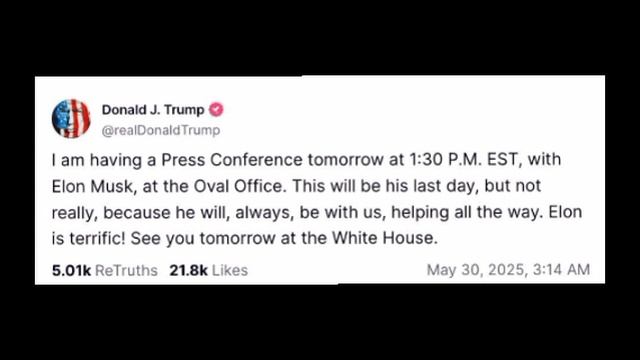640x360 pixels.
Task: Select the Likes label
Action: coord(230,270)
